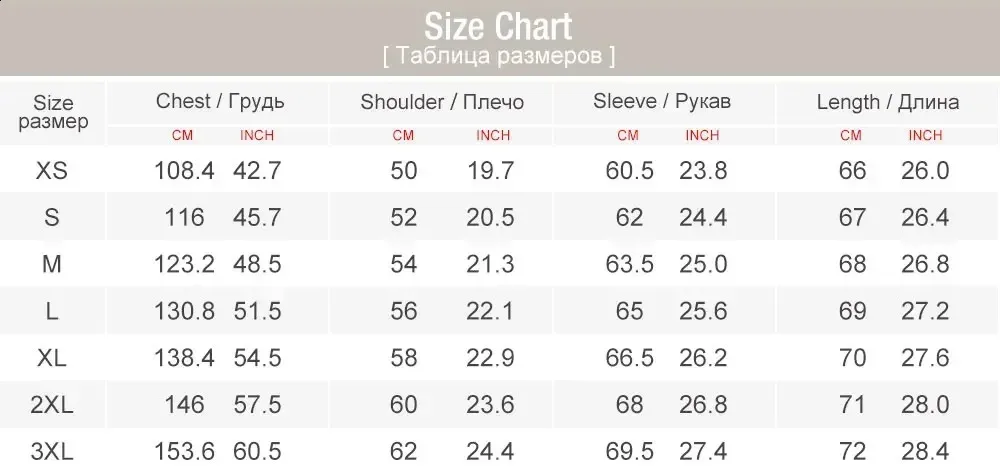Click the 108.4 chest value for XS
Image resolution: width=1000 pixels, height=475 pixels.
[x=184, y=171]
